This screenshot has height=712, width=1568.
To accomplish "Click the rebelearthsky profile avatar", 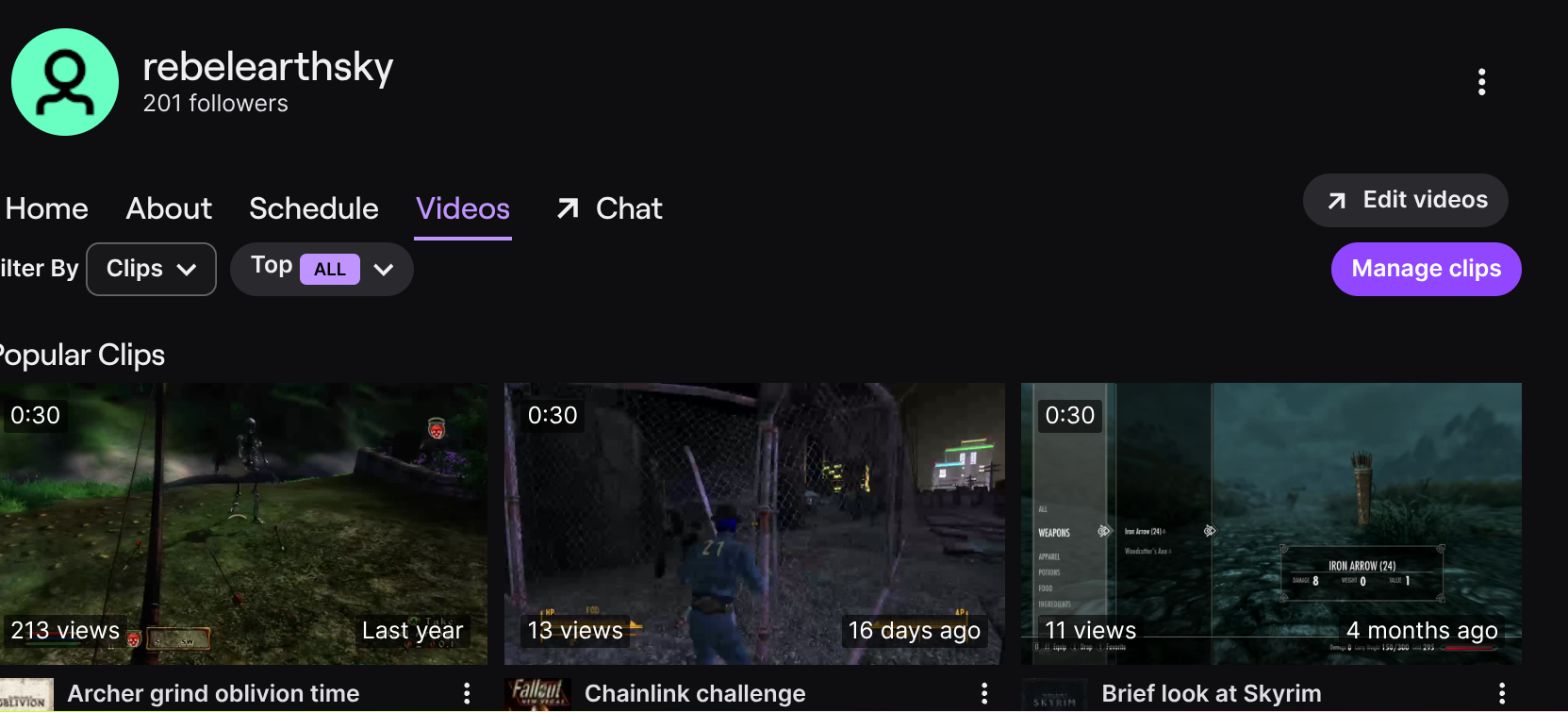I will coord(65,82).
